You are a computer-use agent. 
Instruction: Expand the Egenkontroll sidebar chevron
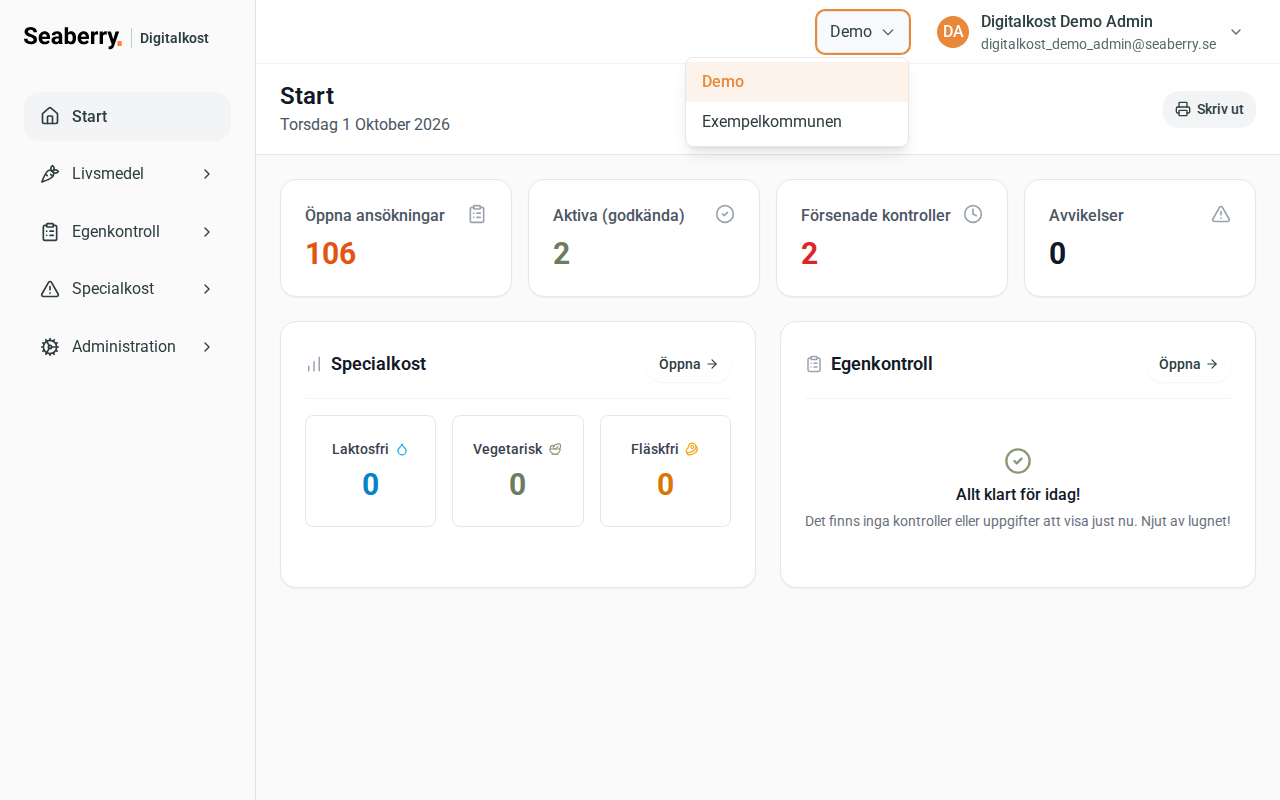click(x=207, y=232)
